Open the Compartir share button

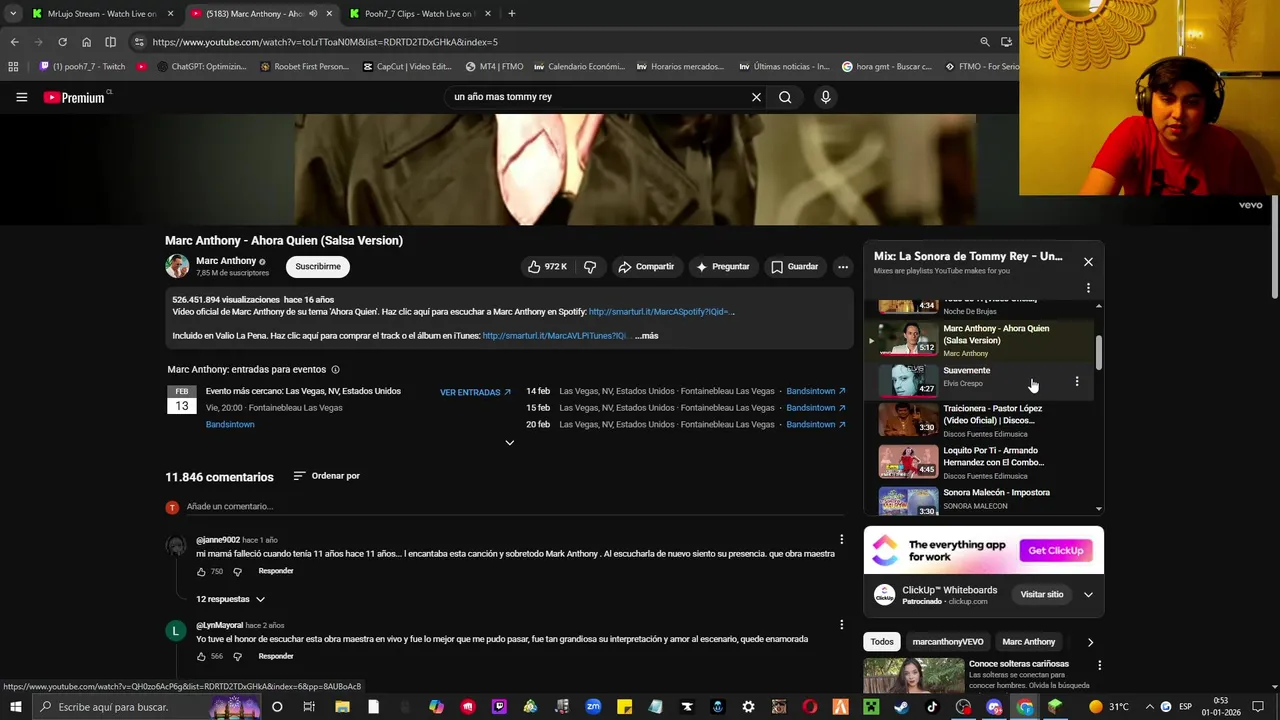646,267
